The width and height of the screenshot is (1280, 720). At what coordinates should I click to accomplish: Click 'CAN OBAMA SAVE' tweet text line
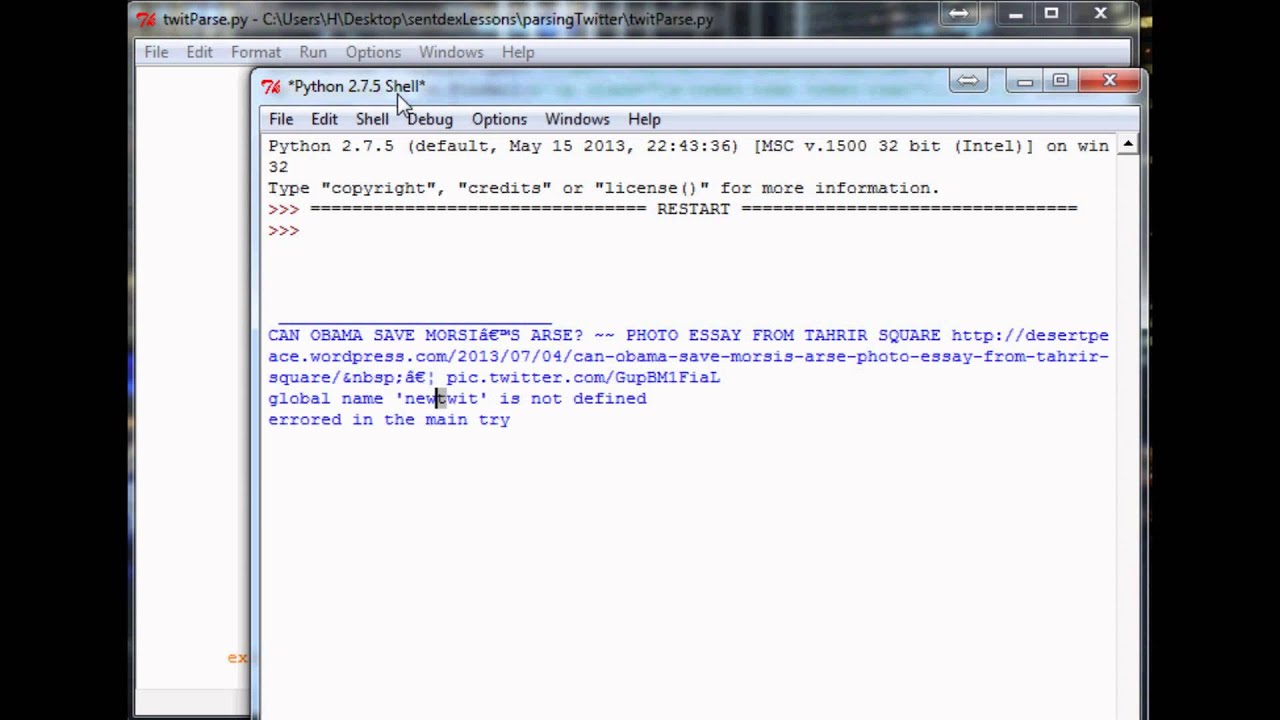pos(688,335)
